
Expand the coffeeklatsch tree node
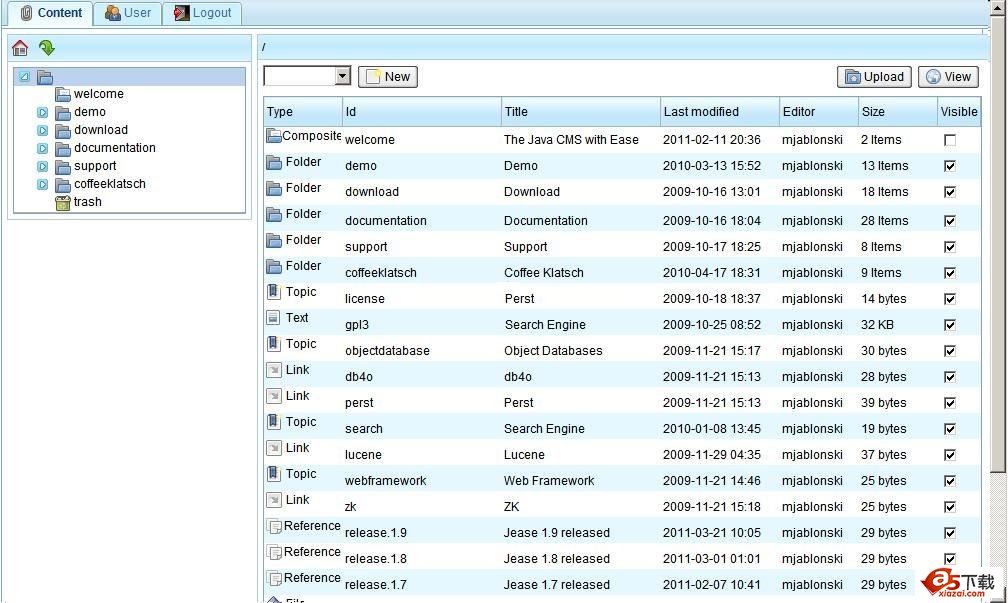point(42,185)
